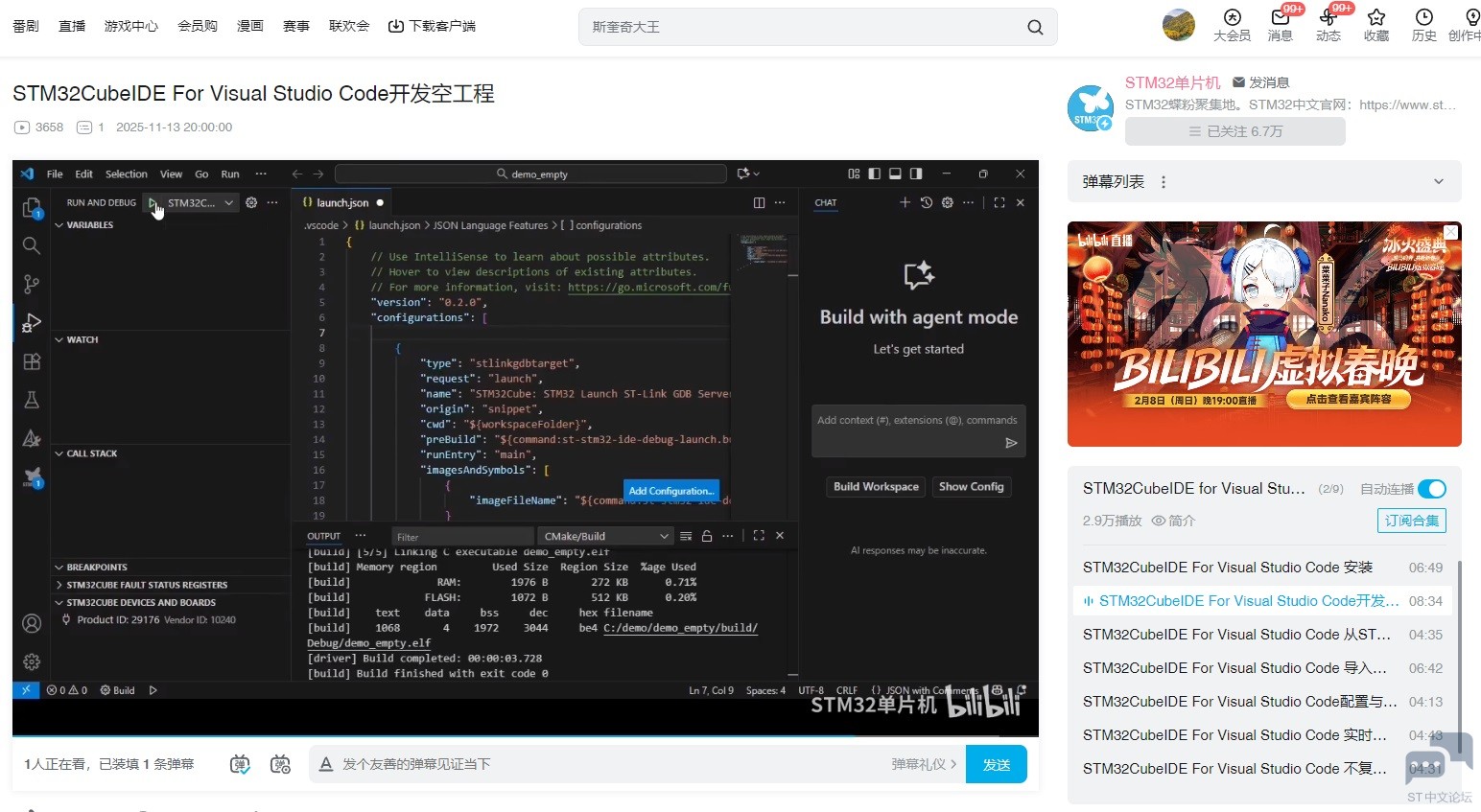Image resolution: width=1481 pixels, height=812 pixels.
Task: Click the 已关注 6.7万 follow button
Action: [1235, 131]
